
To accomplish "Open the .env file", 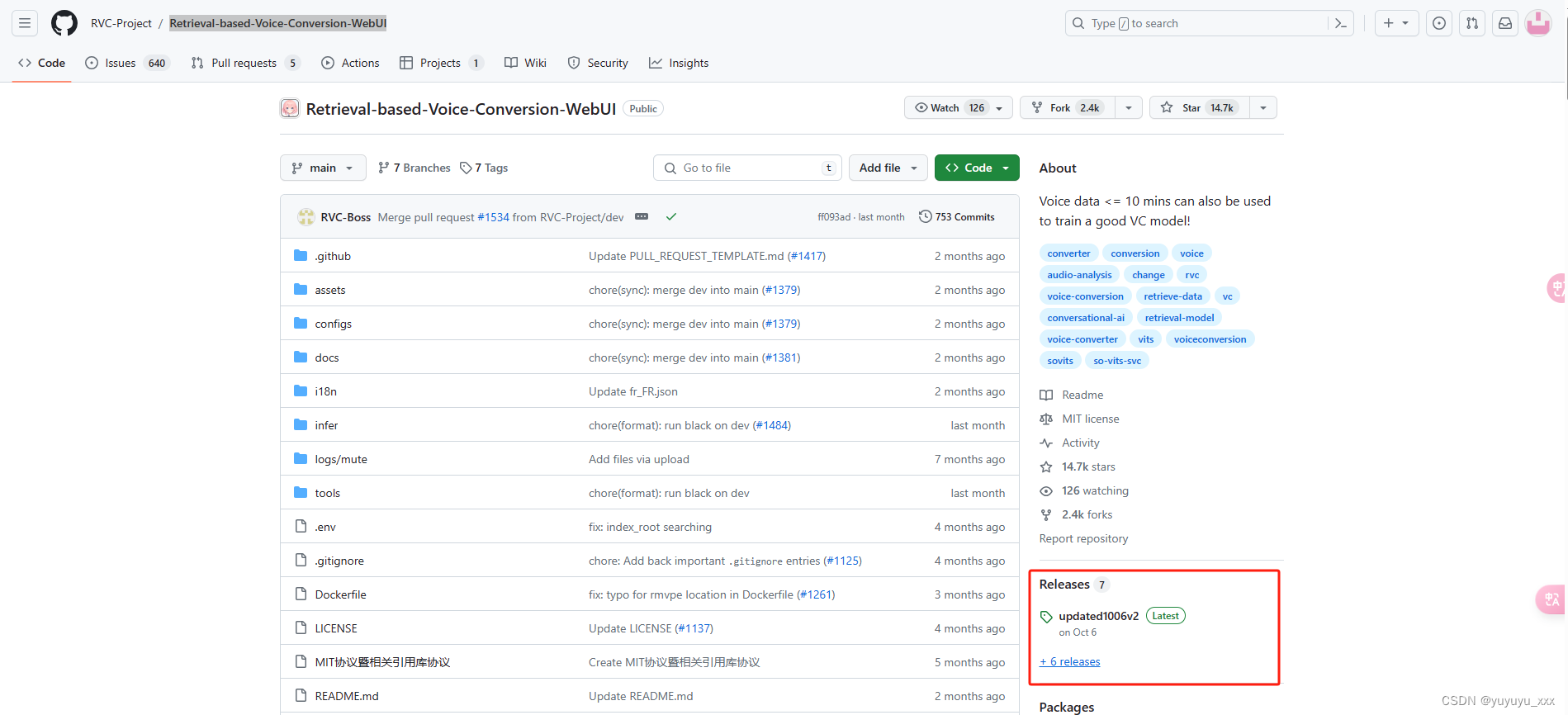I will coord(325,527).
